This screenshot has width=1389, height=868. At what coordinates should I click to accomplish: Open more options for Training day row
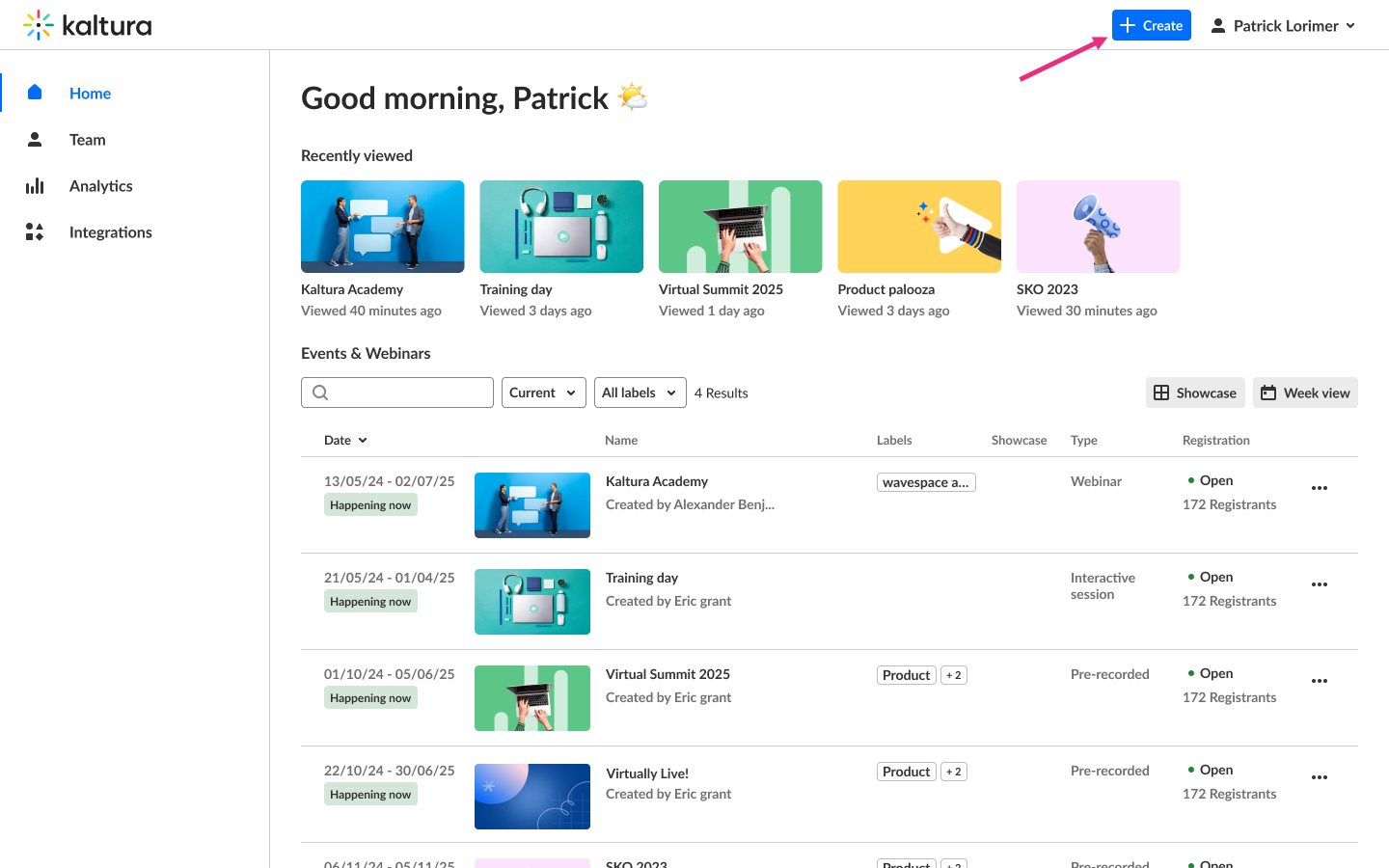point(1320,584)
